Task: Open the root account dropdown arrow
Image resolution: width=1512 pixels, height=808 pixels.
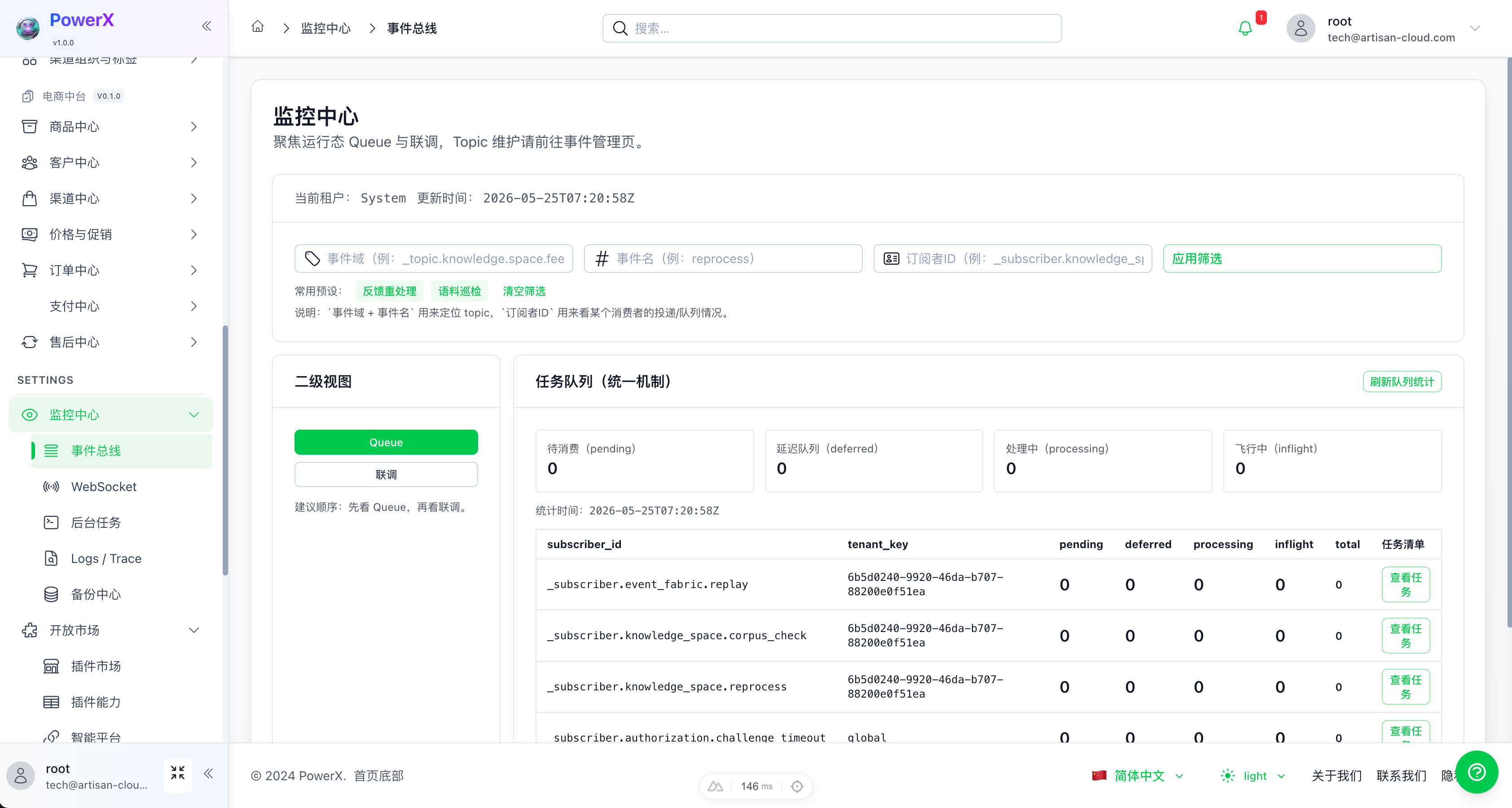Action: pos(1474,28)
